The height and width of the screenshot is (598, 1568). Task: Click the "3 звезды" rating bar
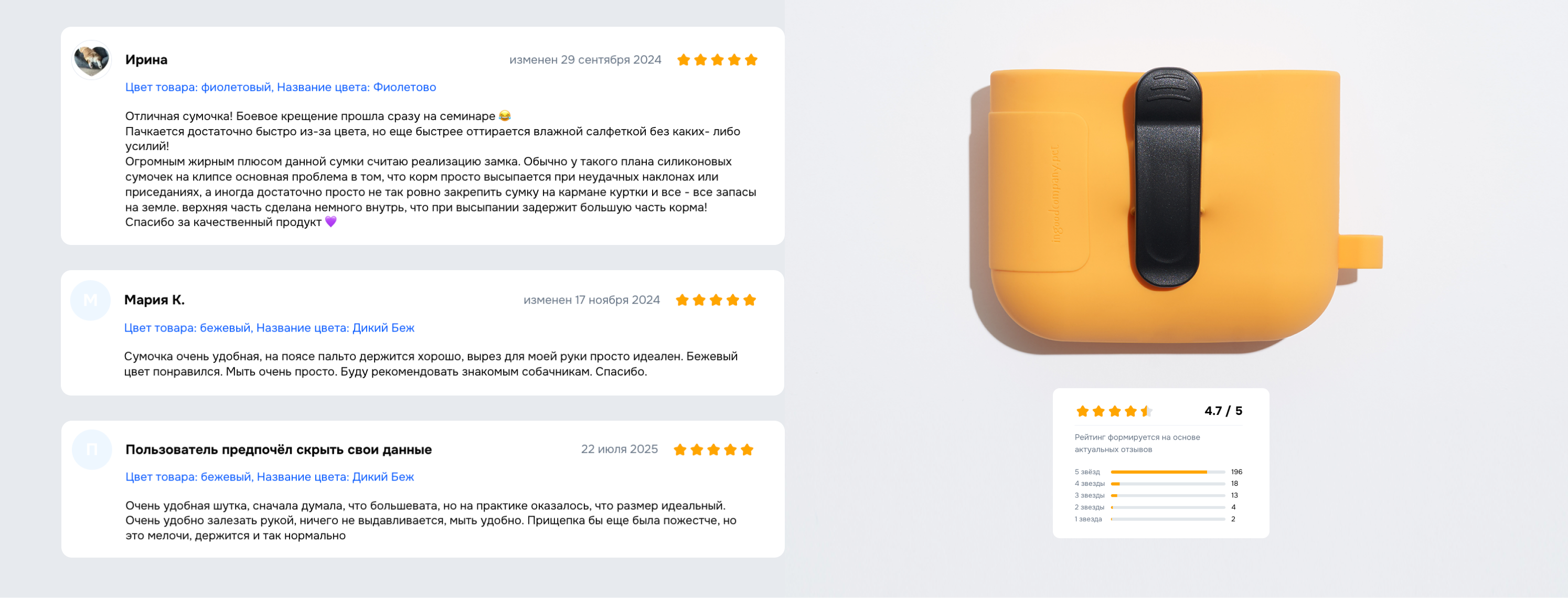tap(1168, 496)
